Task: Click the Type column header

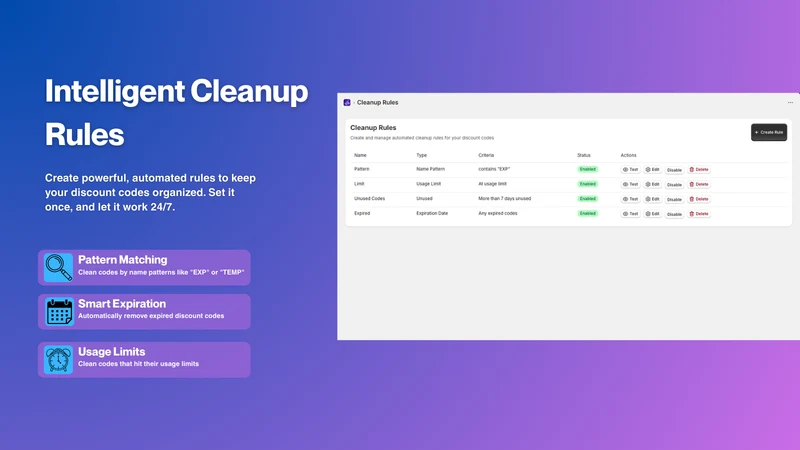Action: pos(421,155)
